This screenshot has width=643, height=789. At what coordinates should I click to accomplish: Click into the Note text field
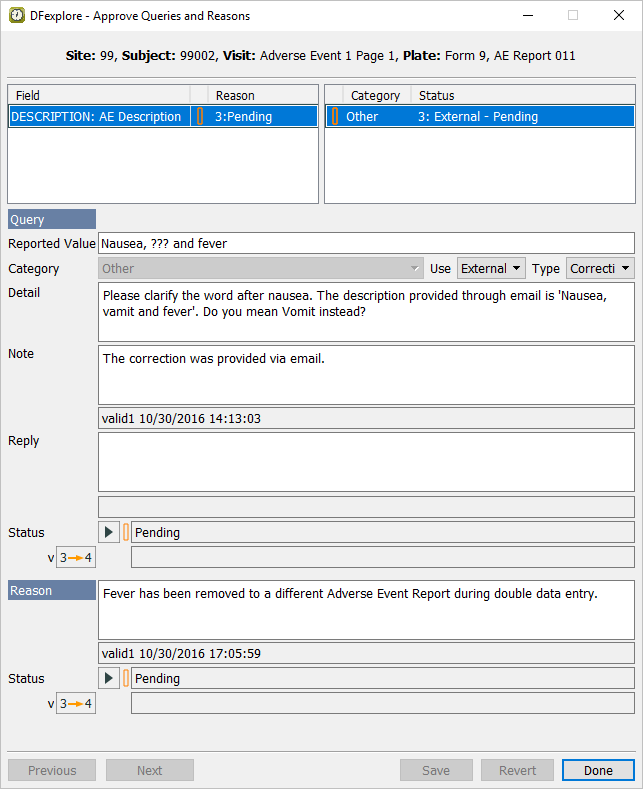coord(366,374)
